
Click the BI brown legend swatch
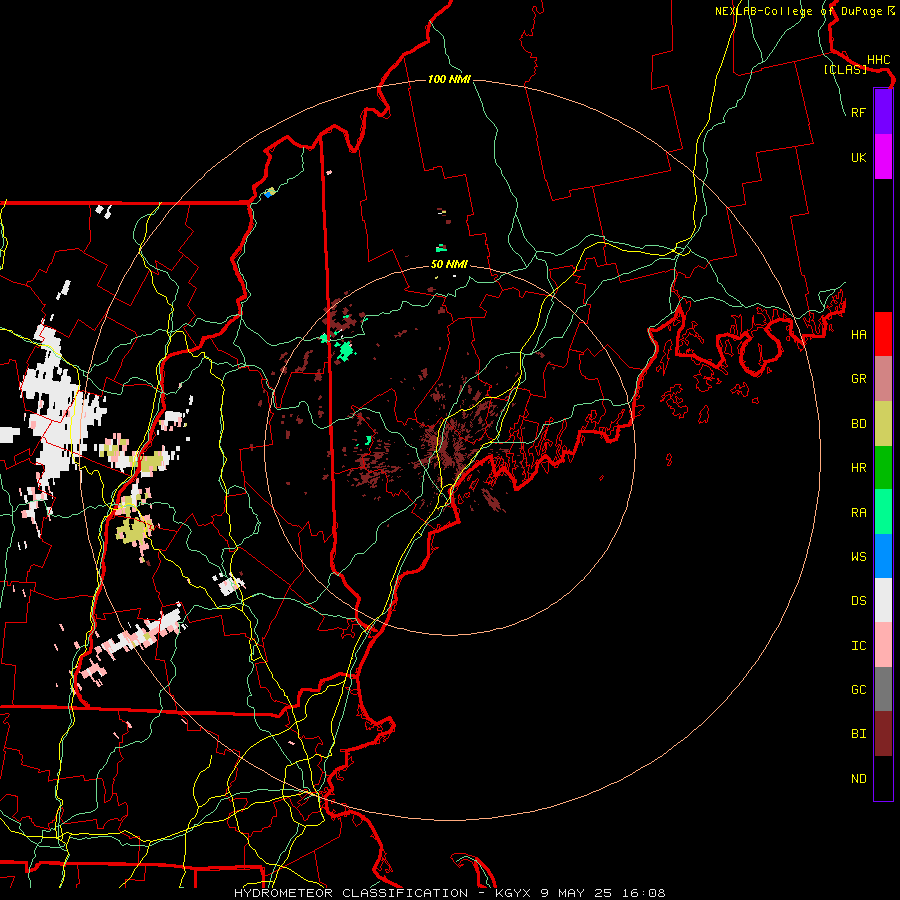[x=883, y=734]
